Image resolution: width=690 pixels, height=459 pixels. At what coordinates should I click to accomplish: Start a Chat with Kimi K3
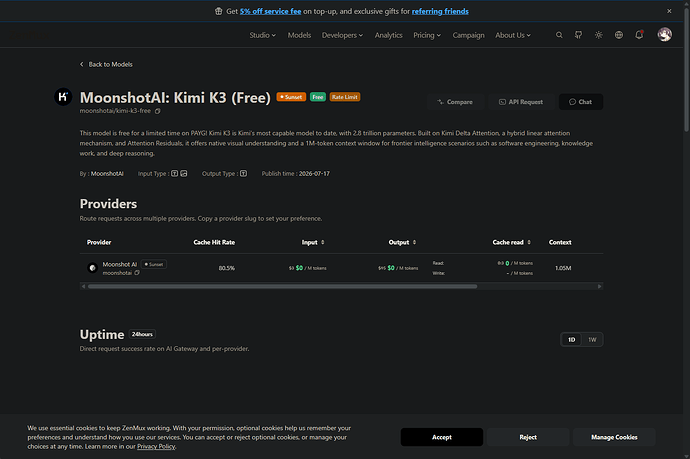(x=581, y=102)
